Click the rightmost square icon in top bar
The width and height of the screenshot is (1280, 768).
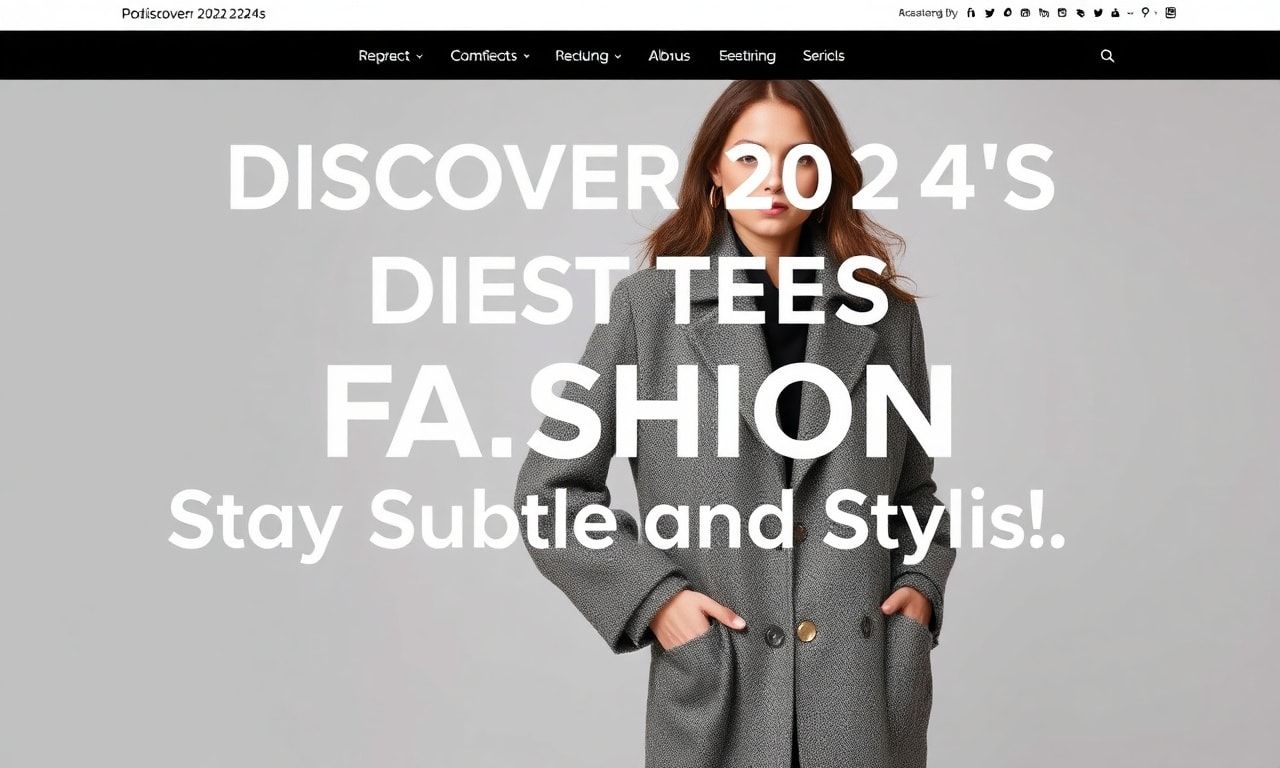point(1171,13)
